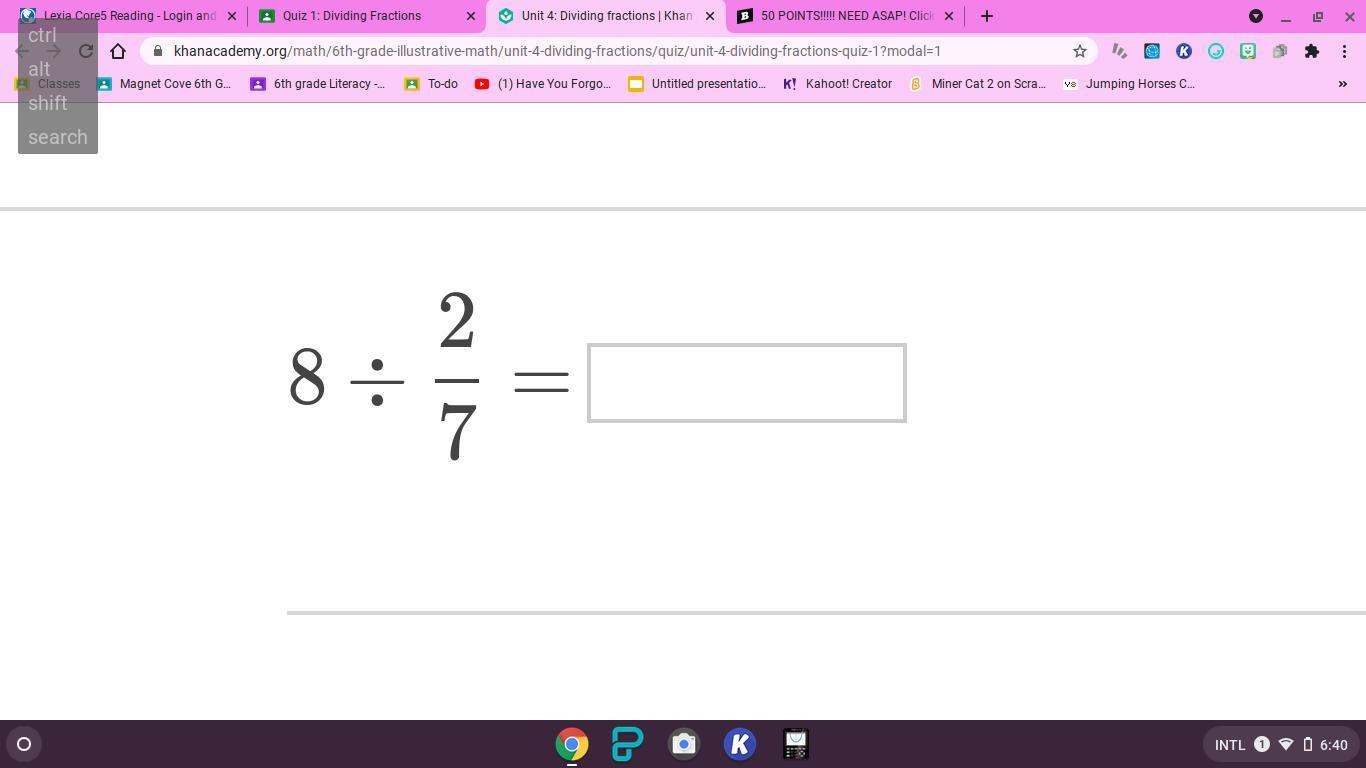
Task: Close the Quiz 1: Dividing Fractions tab
Action: (471, 16)
